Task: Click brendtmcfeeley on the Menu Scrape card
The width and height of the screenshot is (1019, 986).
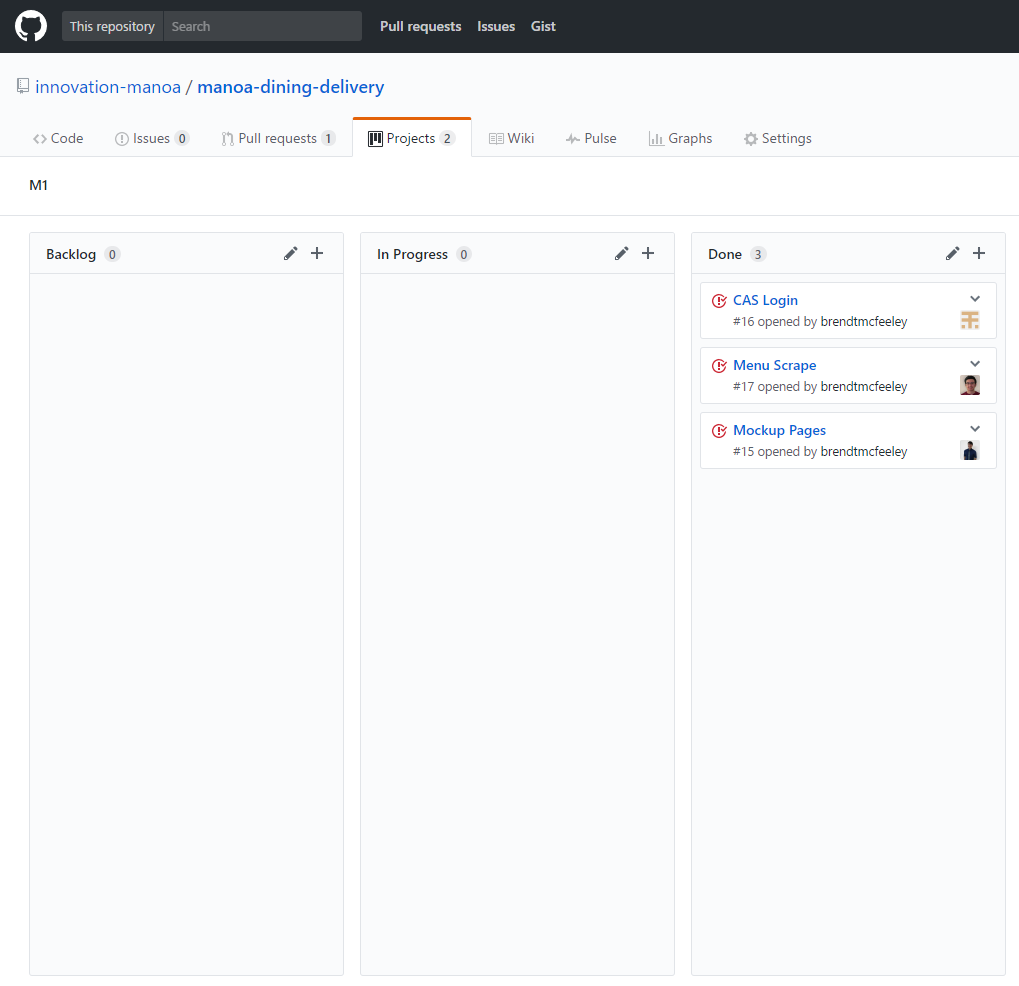Action: click(864, 387)
